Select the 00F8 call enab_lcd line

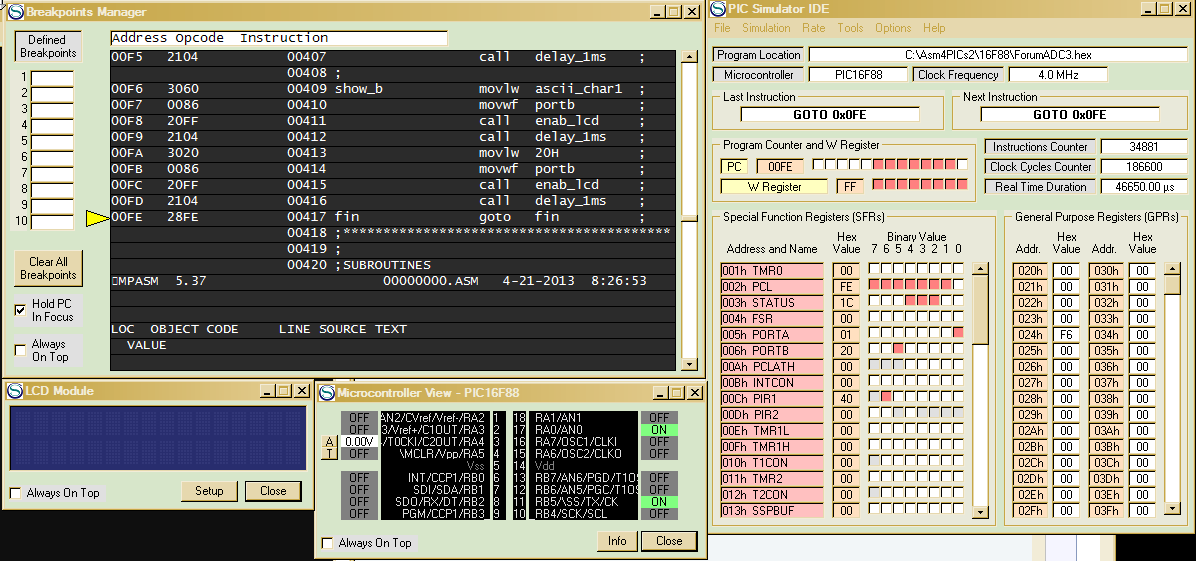393,121
